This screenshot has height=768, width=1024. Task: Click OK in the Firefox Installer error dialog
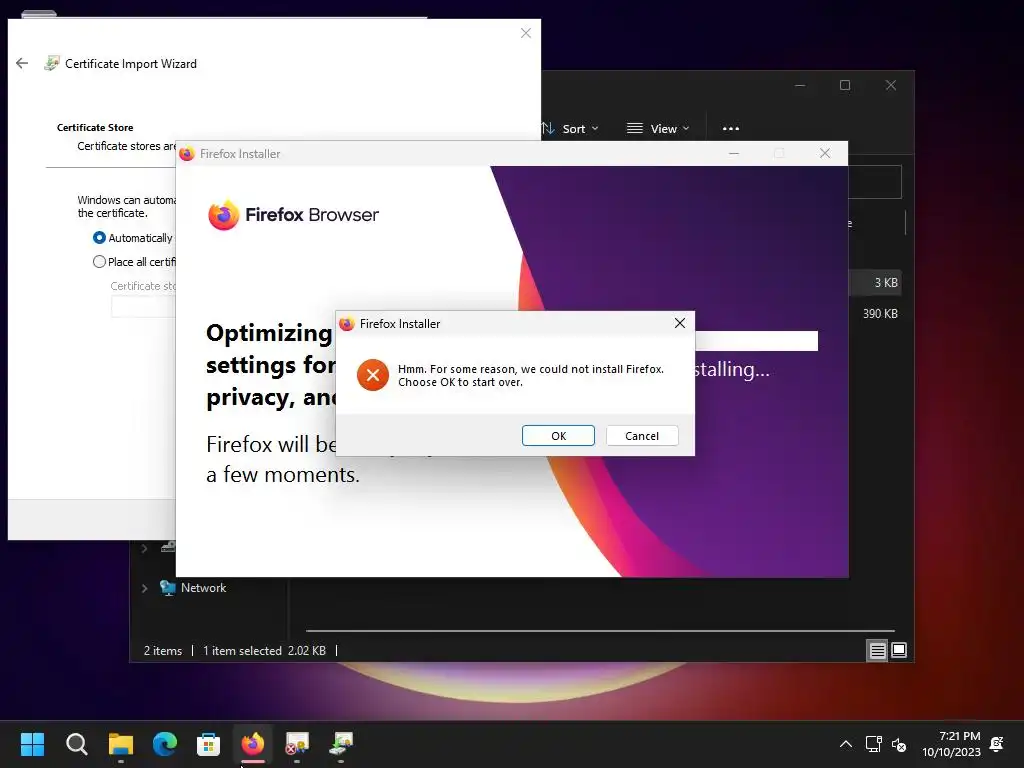pyautogui.click(x=558, y=436)
